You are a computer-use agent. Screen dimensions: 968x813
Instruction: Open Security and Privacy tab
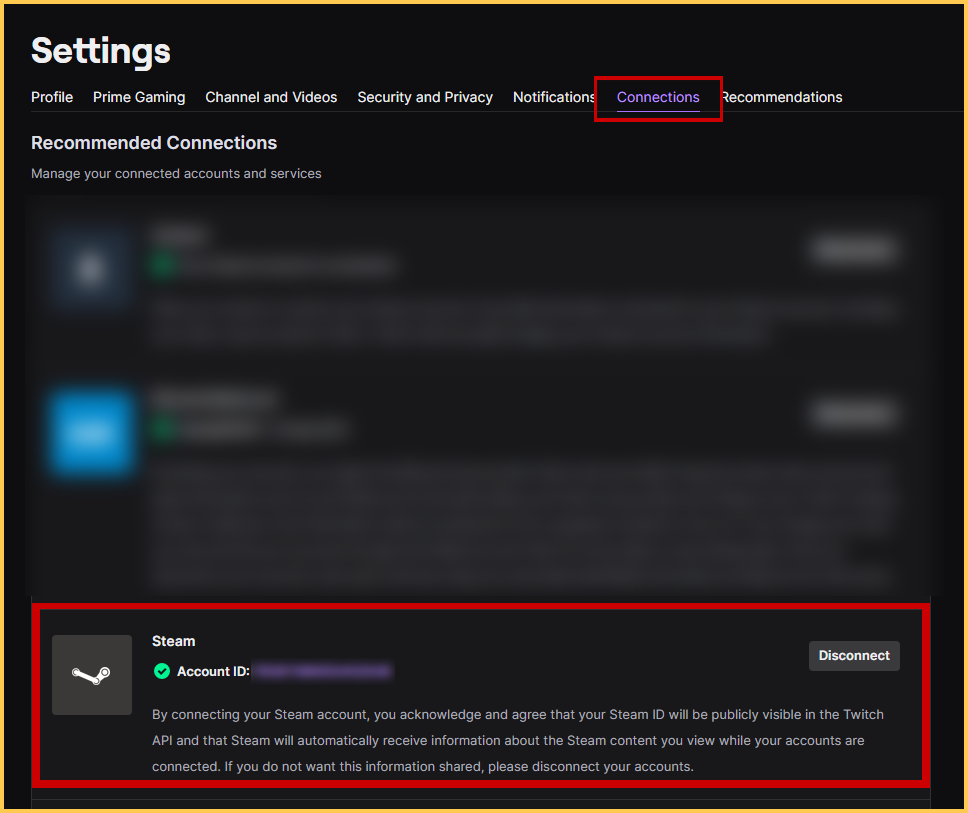tap(425, 97)
